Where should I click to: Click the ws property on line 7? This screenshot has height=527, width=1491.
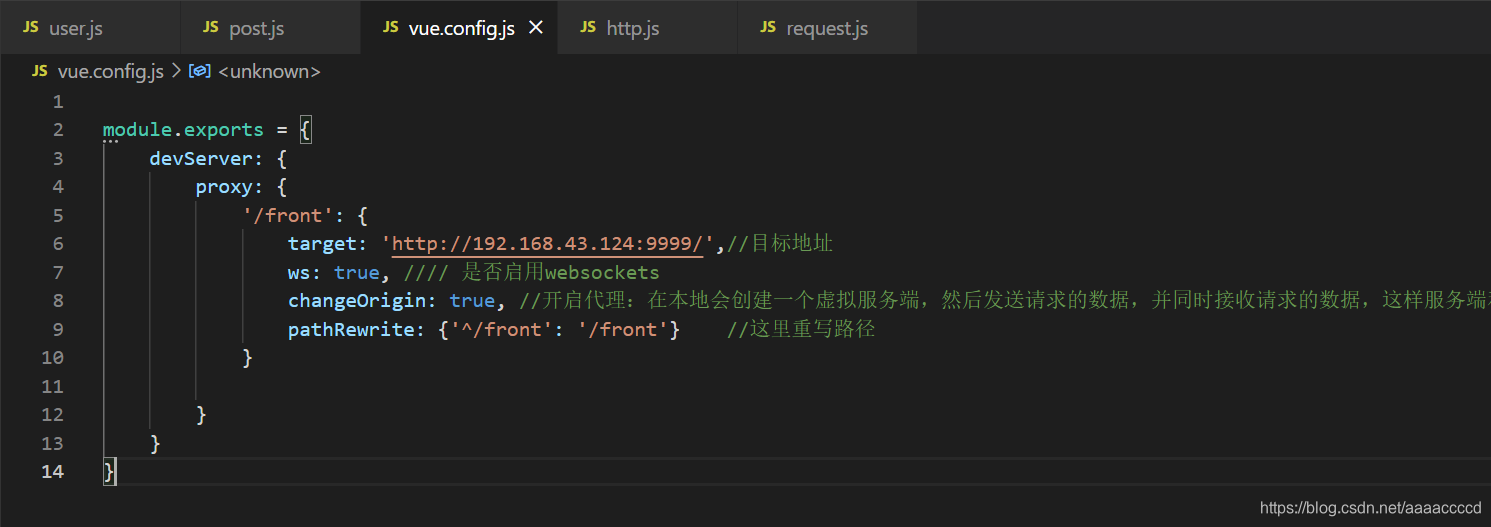coord(300,272)
